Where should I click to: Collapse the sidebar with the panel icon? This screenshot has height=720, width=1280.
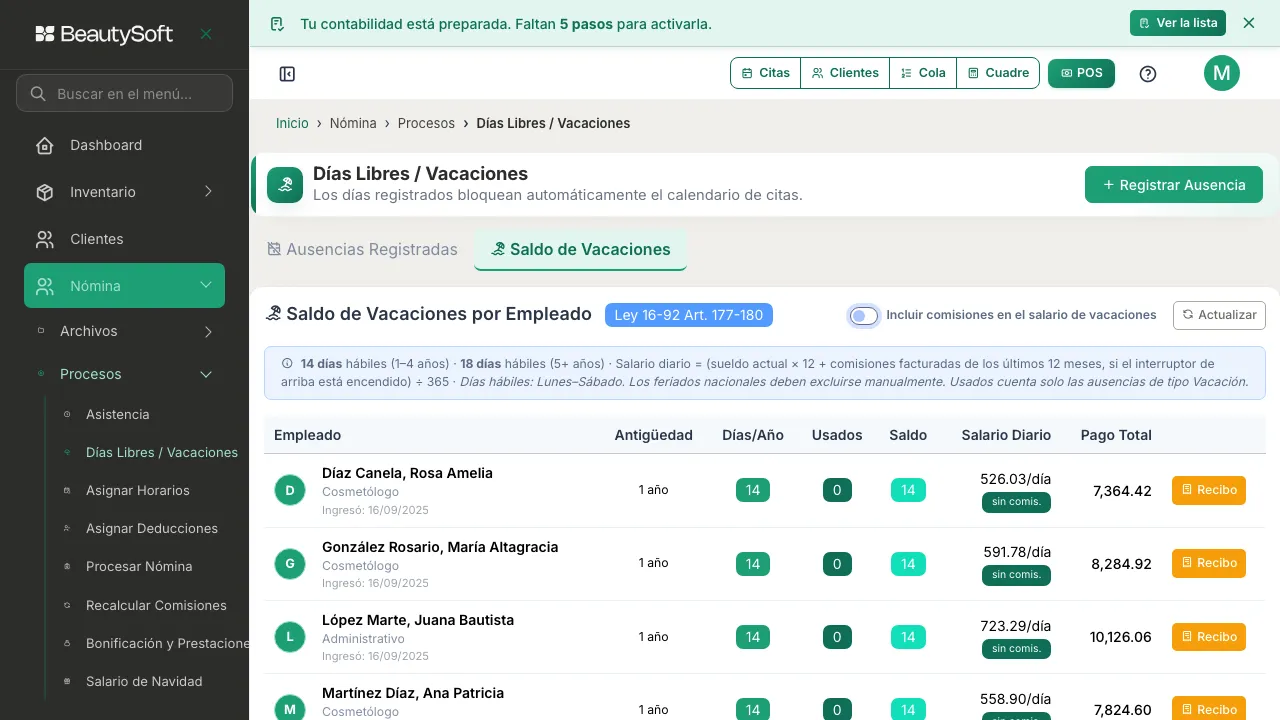pyautogui.click(x=287, y=74)
